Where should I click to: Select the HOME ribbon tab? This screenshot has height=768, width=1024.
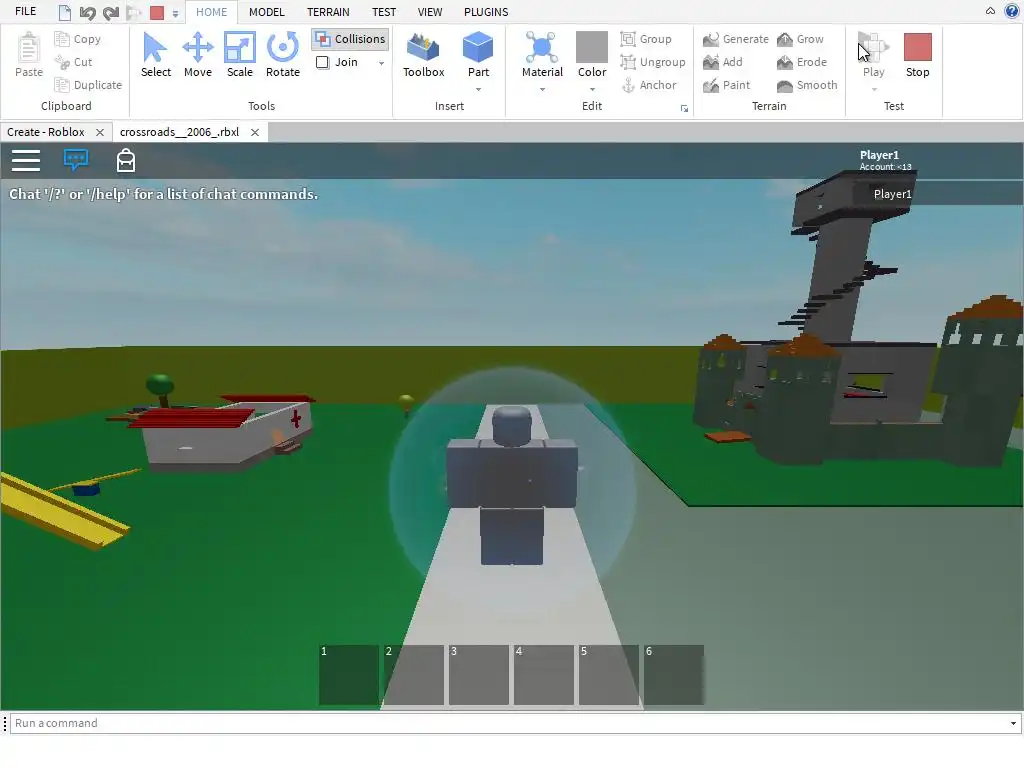(212, 12)
